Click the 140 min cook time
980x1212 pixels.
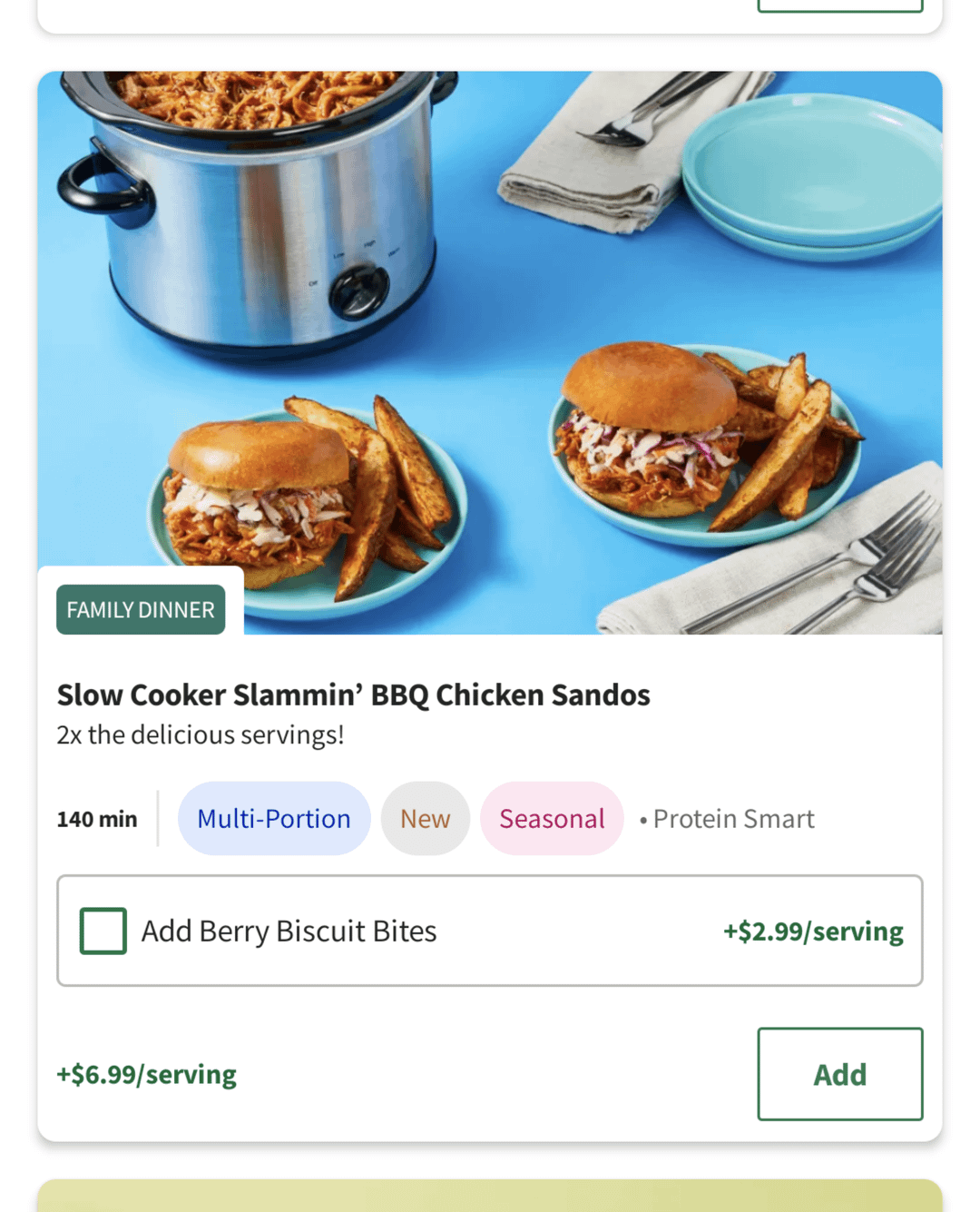tap(97, 819)
